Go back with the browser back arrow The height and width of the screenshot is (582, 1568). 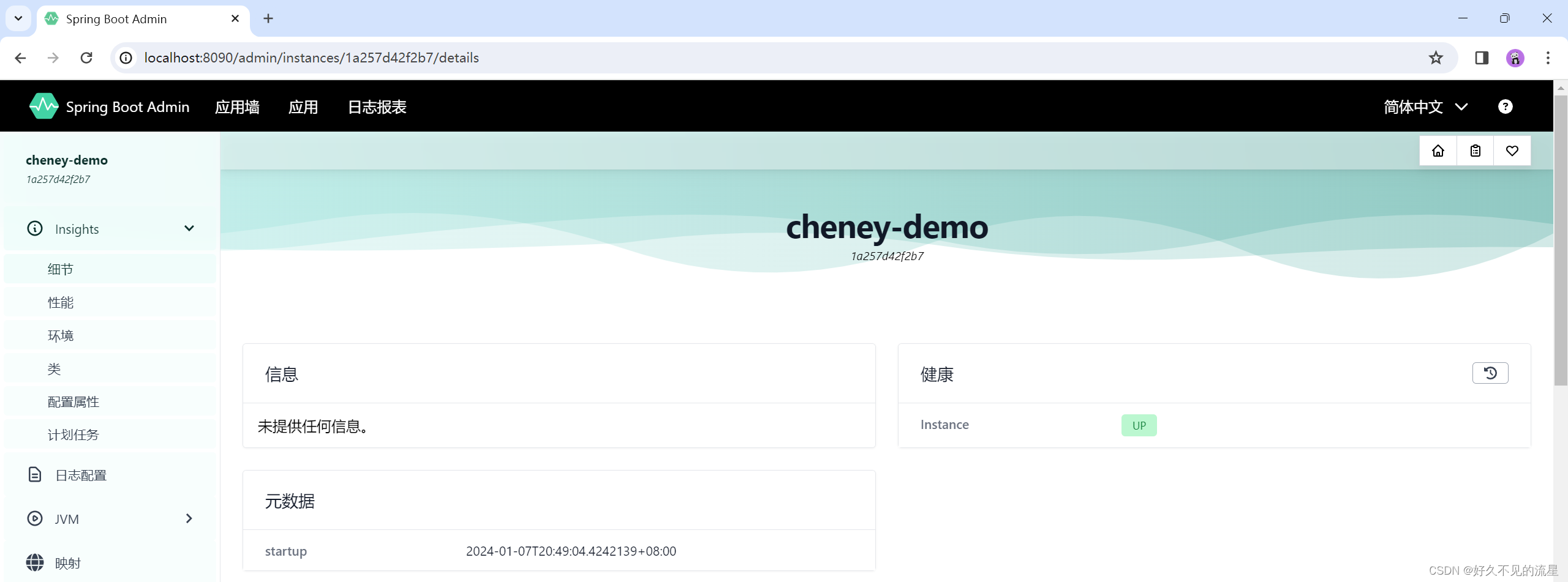click(20, 58)
